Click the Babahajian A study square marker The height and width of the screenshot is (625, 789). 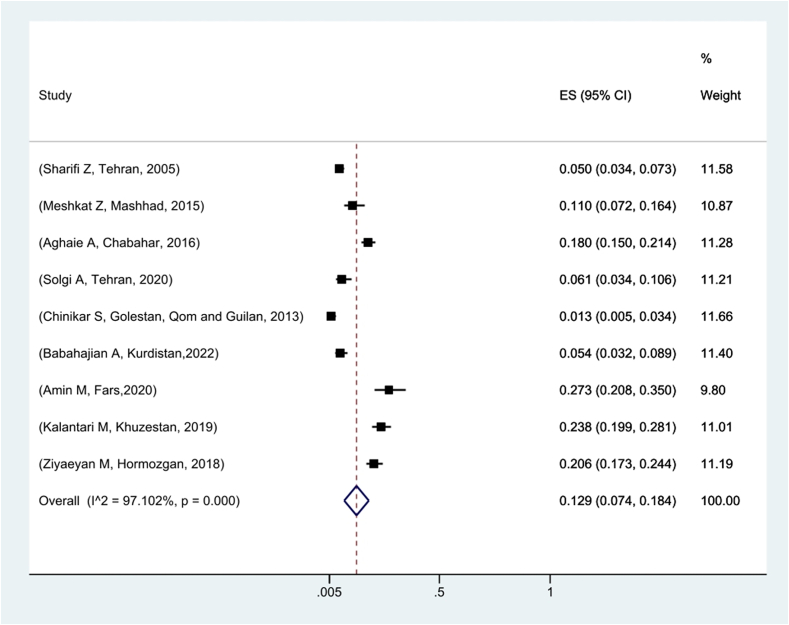tap(340, 353)
